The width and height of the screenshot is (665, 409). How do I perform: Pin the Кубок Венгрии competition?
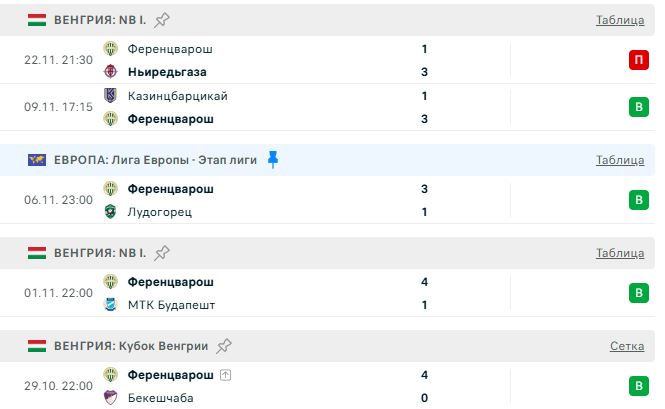tap(225, 346)
